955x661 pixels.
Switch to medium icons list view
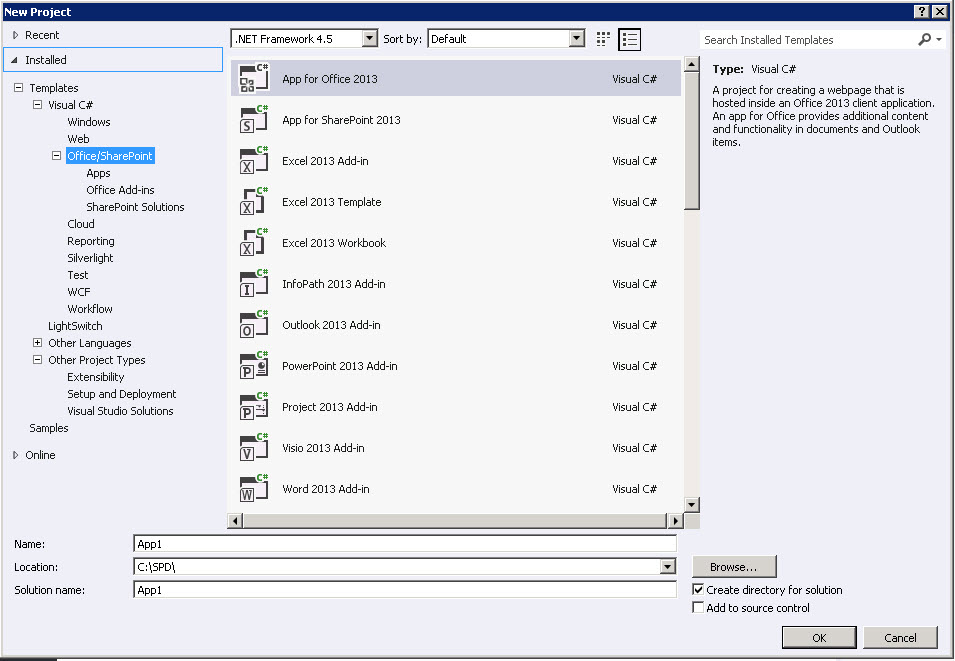coord(629,39)
